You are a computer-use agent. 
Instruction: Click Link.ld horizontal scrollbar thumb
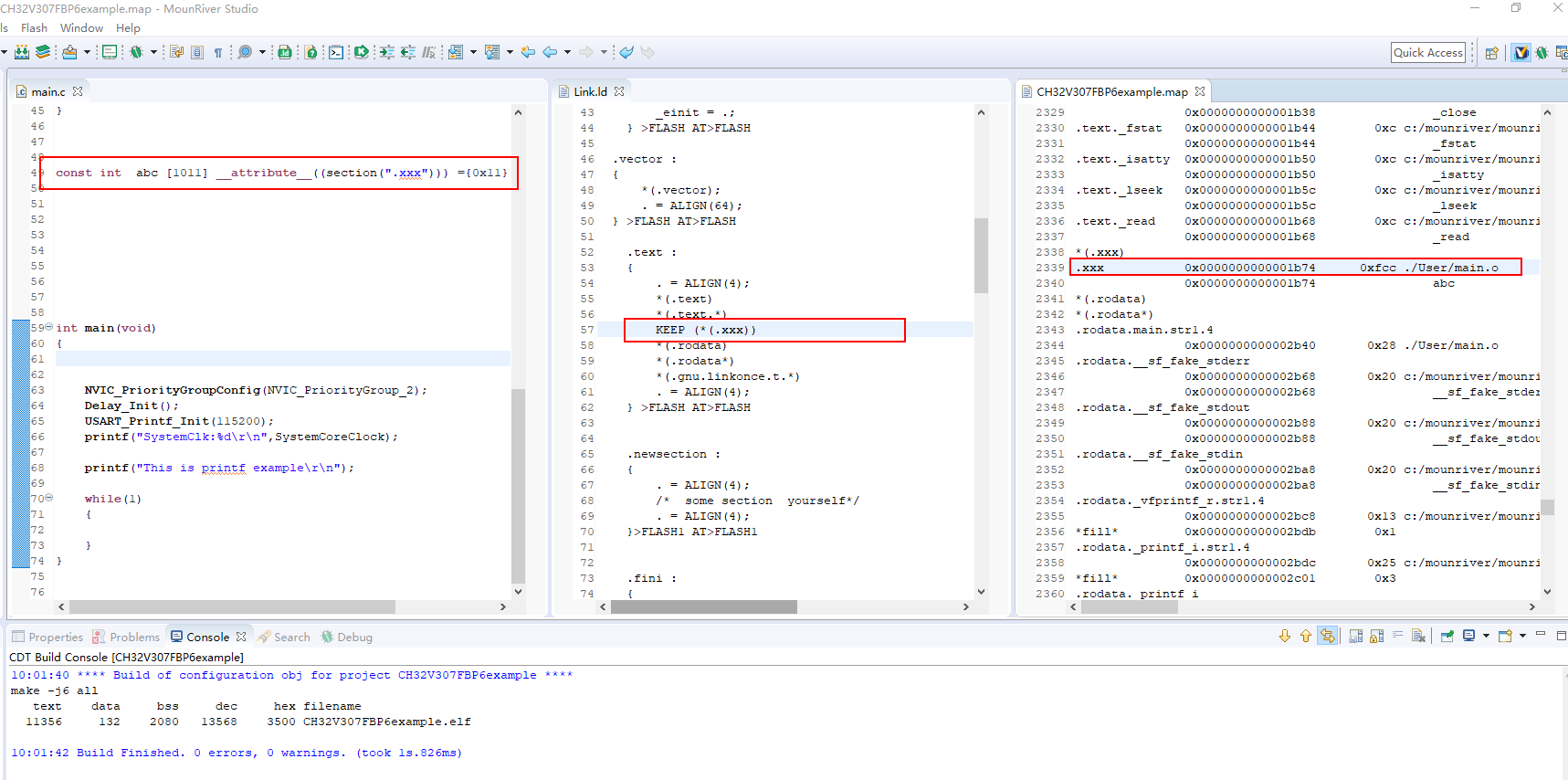point(704,606)
